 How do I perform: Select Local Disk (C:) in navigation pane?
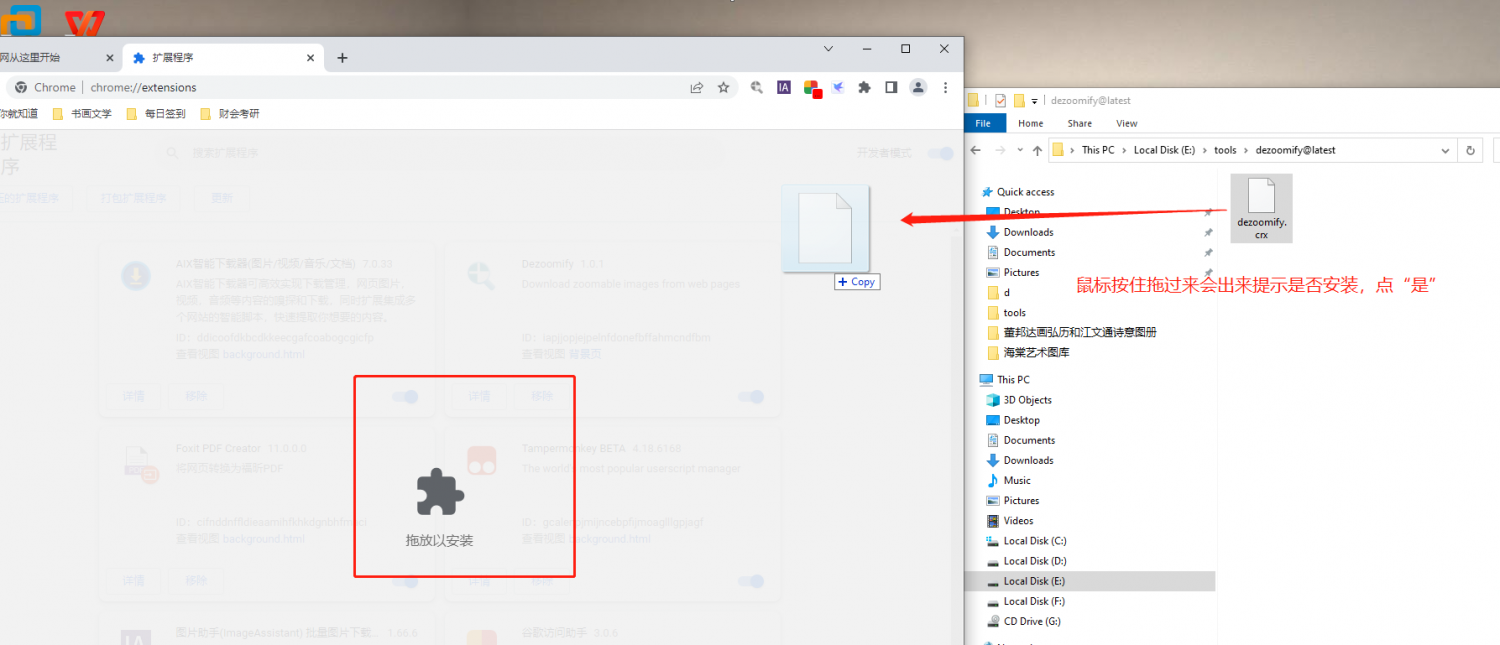[x=1034, y=540]
